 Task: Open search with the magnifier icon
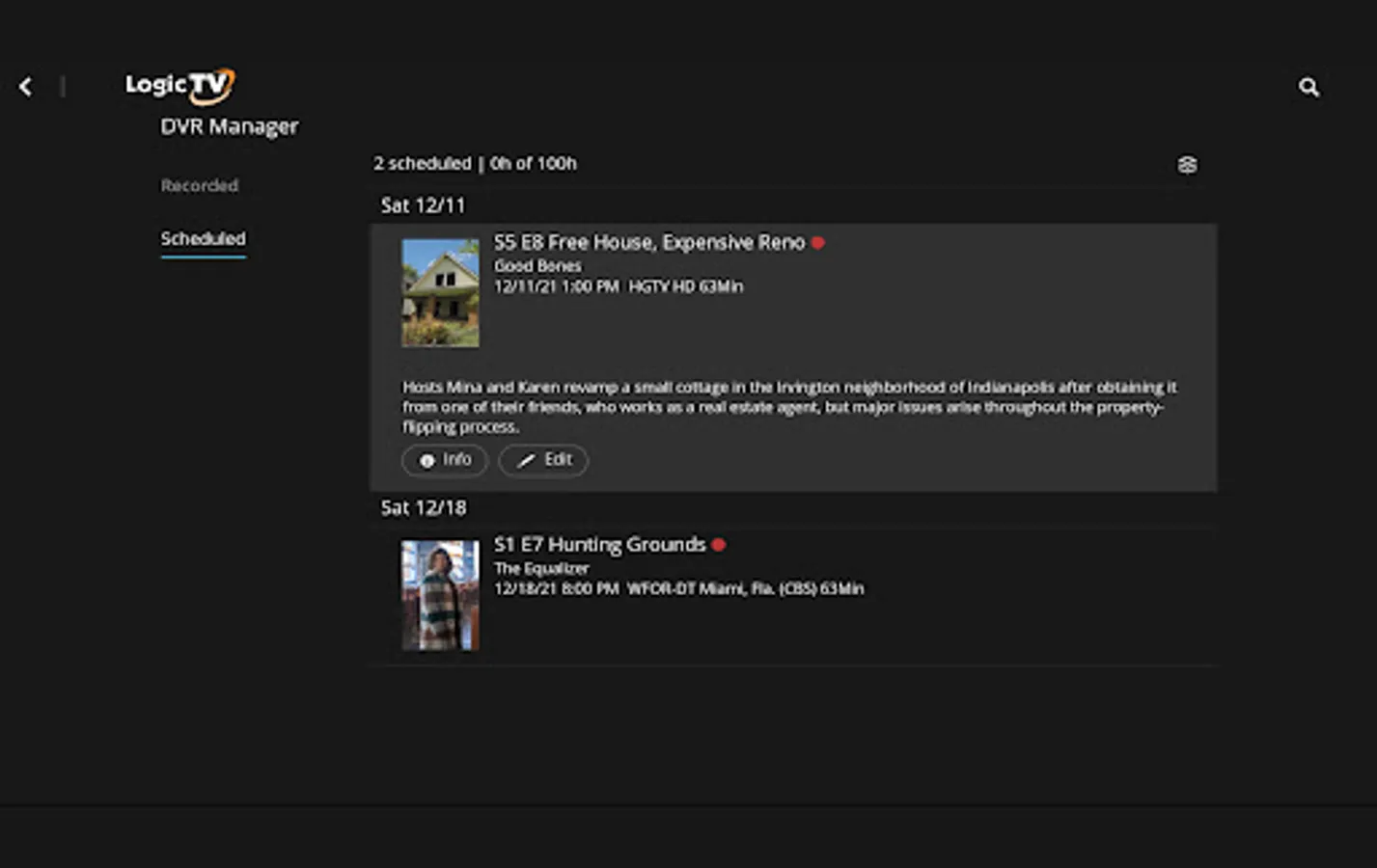tap(1308, 88)
